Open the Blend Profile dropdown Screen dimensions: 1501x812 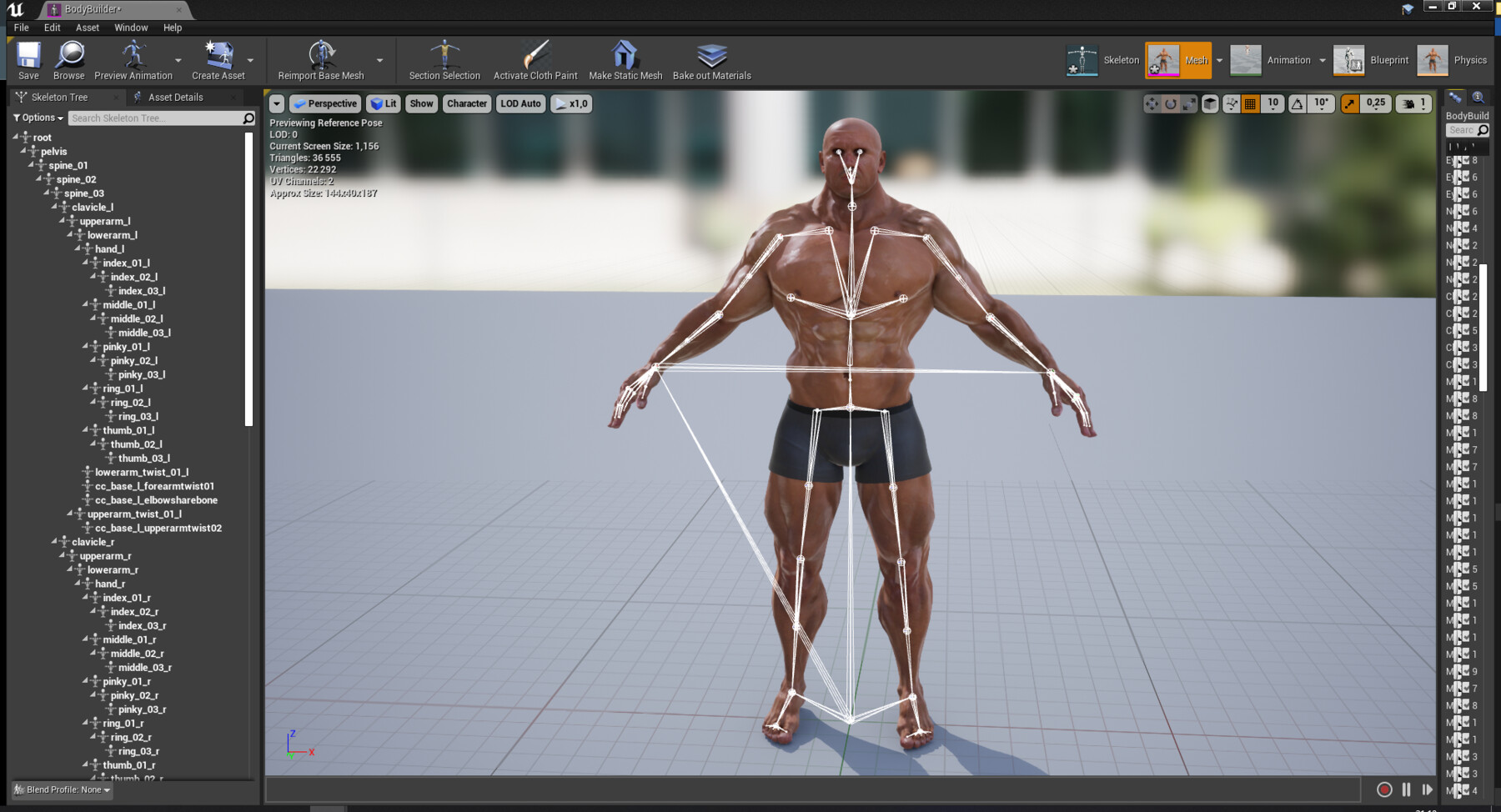pyautogui.click(x=60, y=789)
